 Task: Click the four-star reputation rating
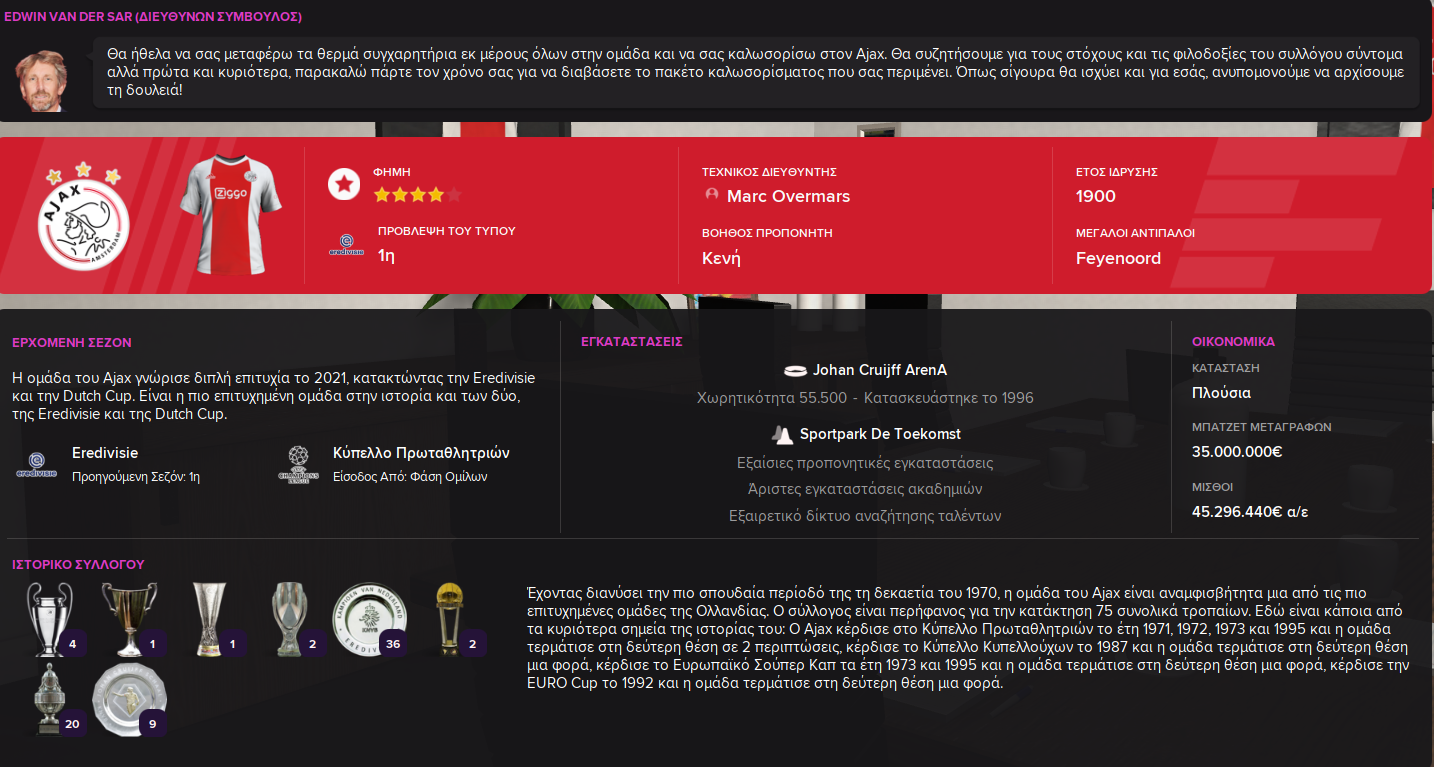click(x=418, y=195)
